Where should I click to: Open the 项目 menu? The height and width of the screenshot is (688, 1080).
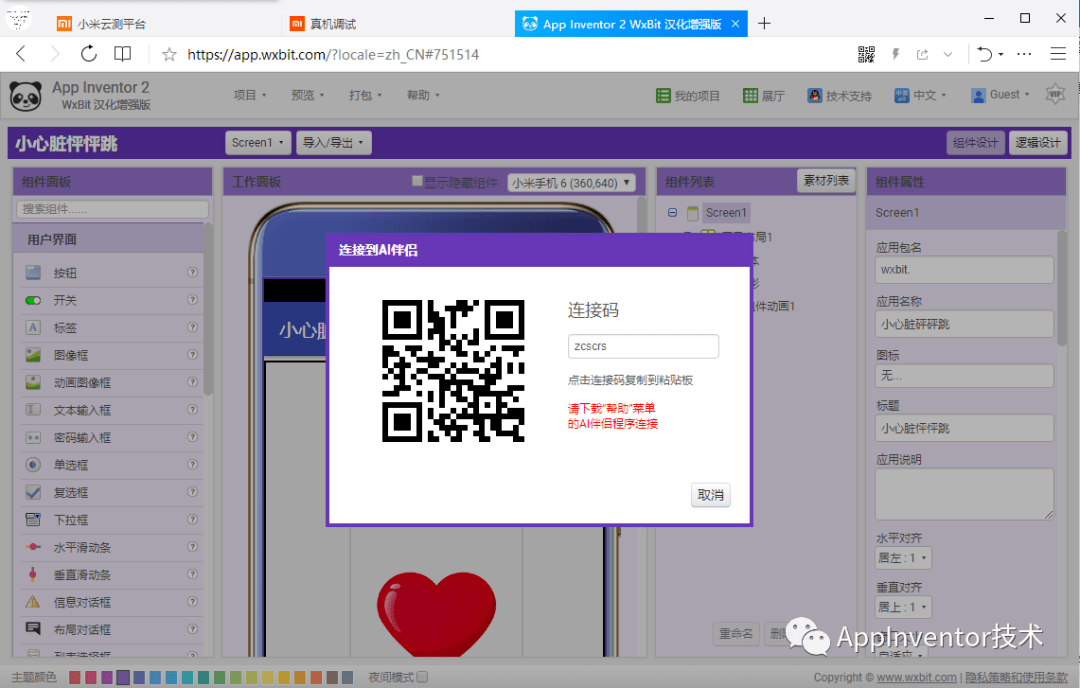tap(250, 95)
